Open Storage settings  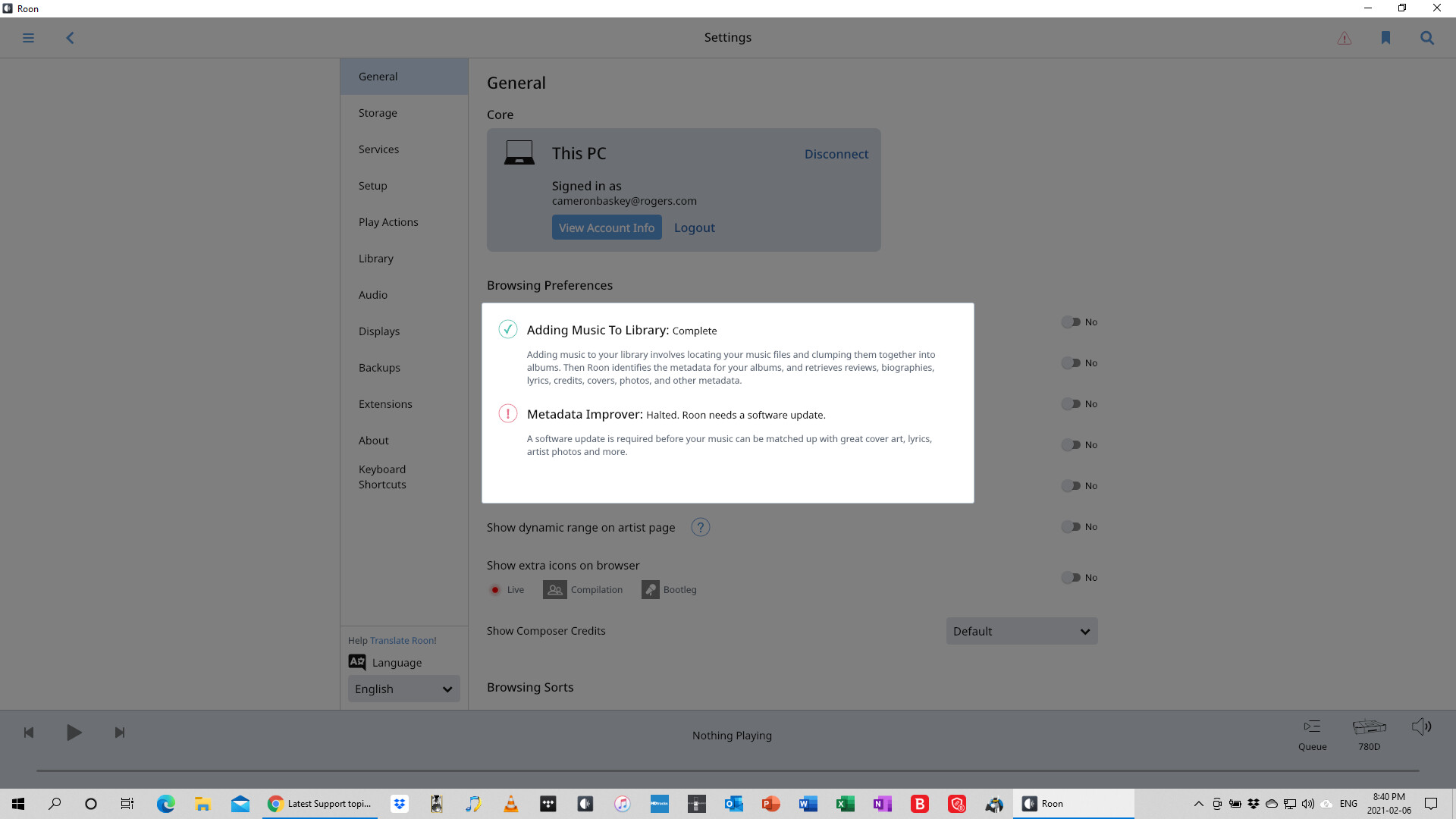click(x=404, y=113)
